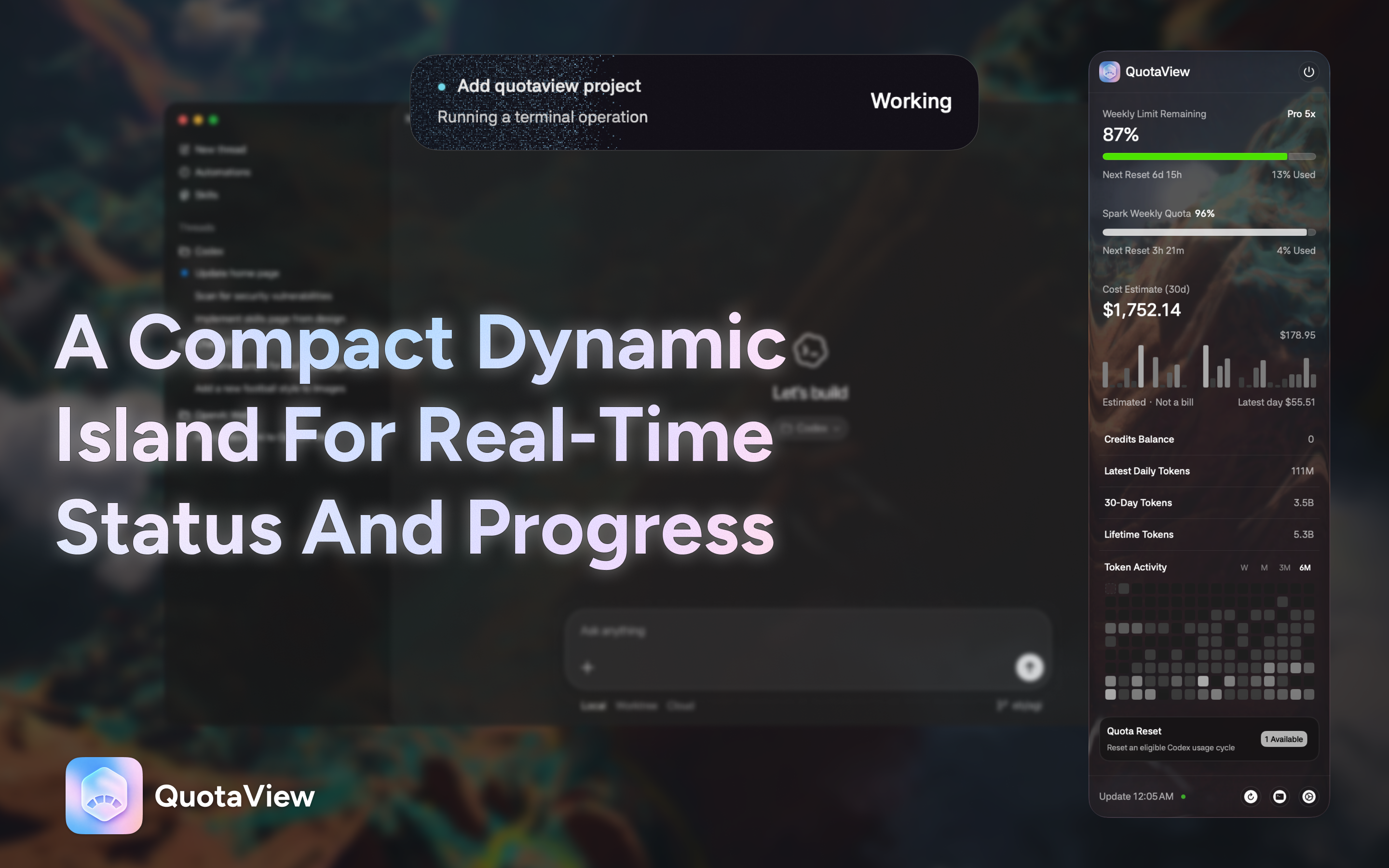Click the "Latest day $55.51" text
Screen dimensions: 1389x868
[x=1276, y=403]
